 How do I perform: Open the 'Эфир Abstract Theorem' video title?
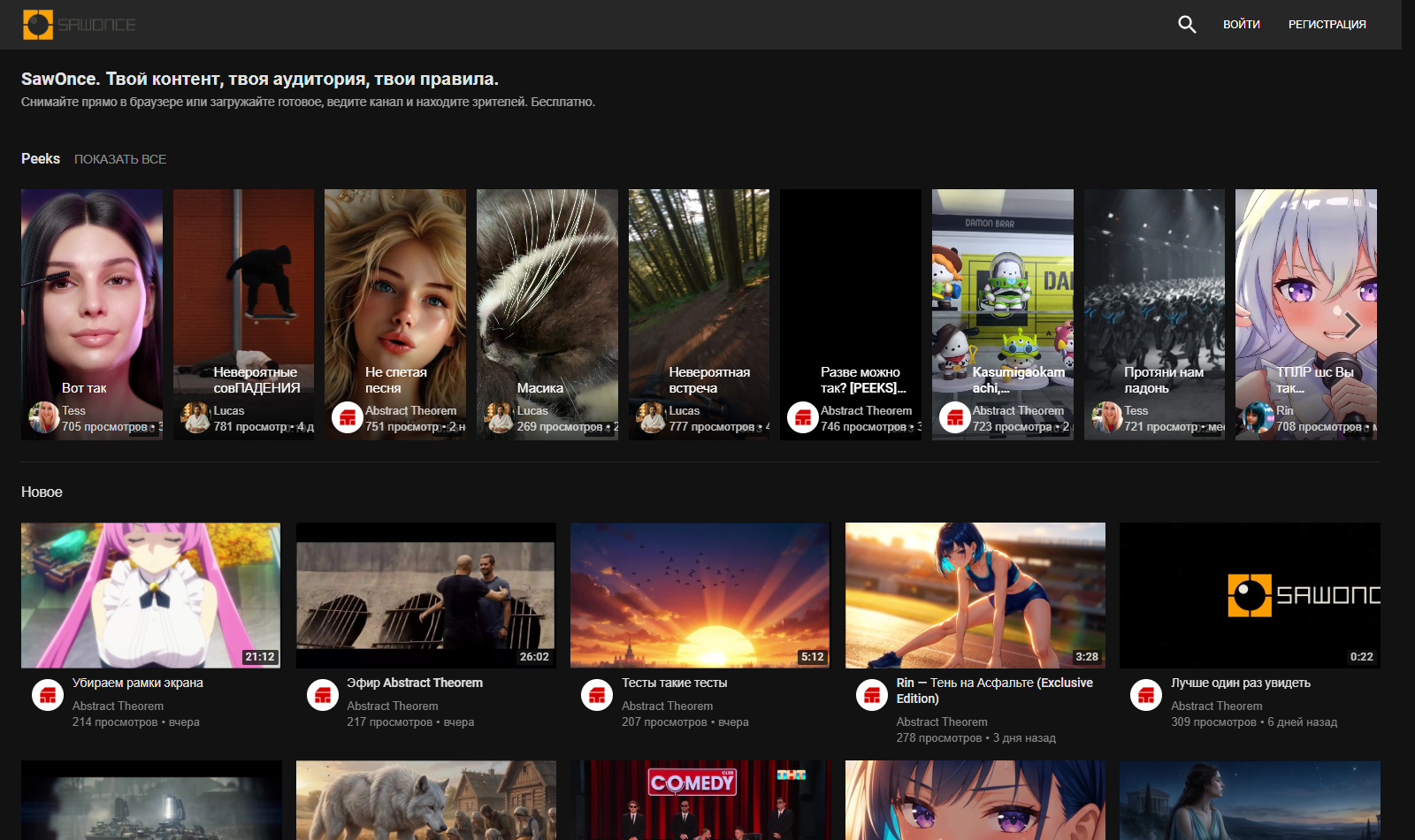pos(415,683)
